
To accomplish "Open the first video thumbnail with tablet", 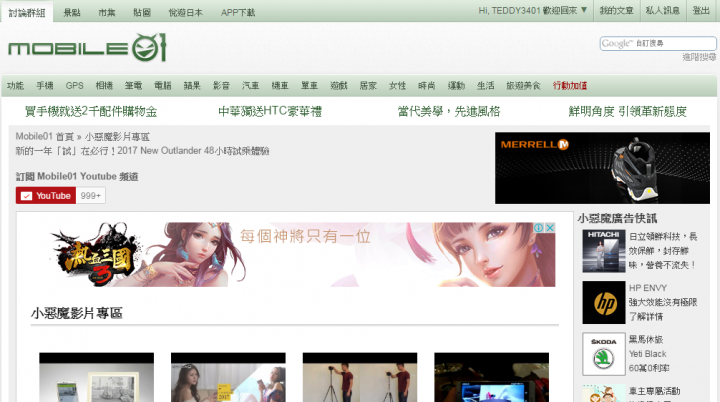I will (x=96, y=377).
